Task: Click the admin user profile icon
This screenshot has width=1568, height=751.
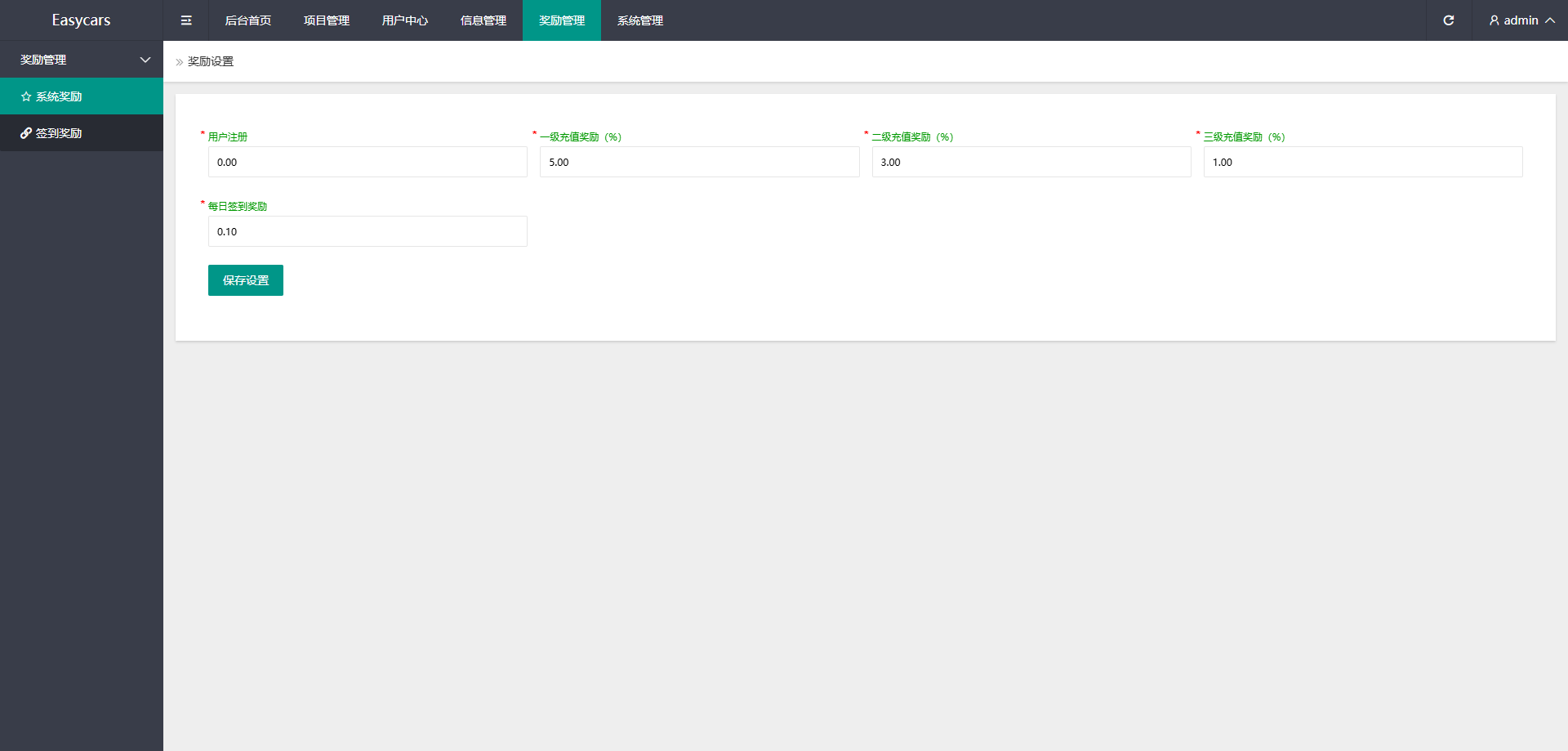Action: point(1494,20)
